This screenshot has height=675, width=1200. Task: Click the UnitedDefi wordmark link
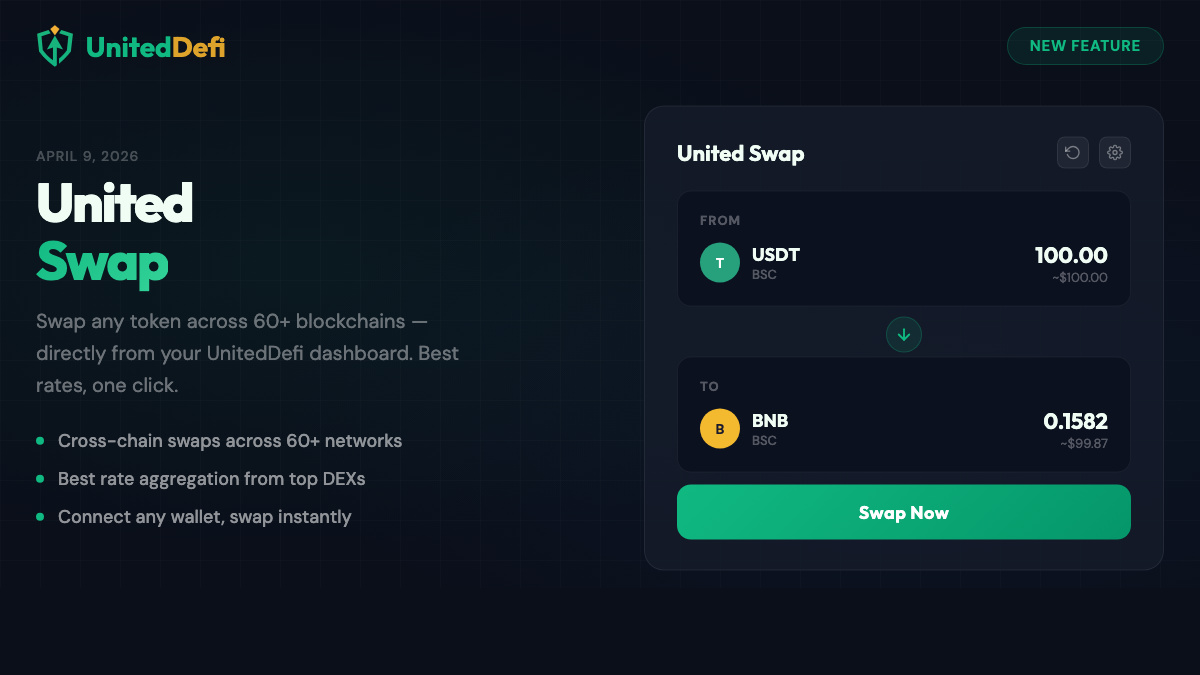(x=156, y=45)
